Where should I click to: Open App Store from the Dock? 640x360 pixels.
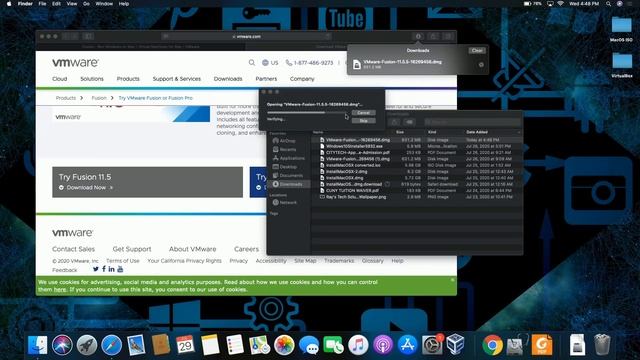(x=407, y=345)
